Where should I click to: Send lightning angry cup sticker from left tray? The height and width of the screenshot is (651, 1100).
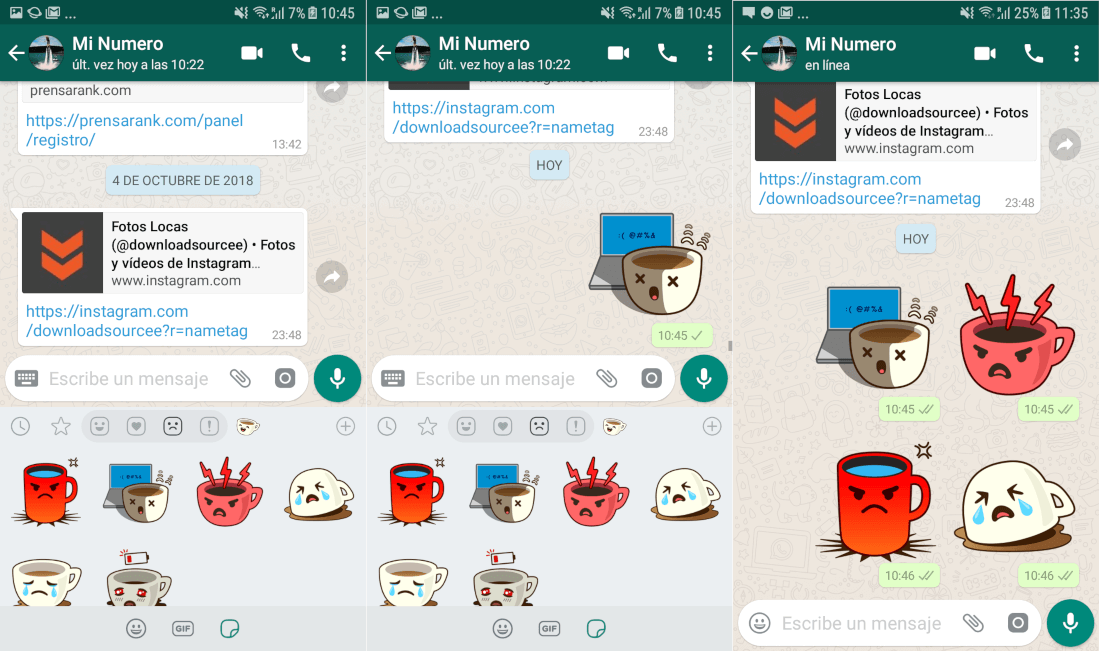(x=229, y=492)
